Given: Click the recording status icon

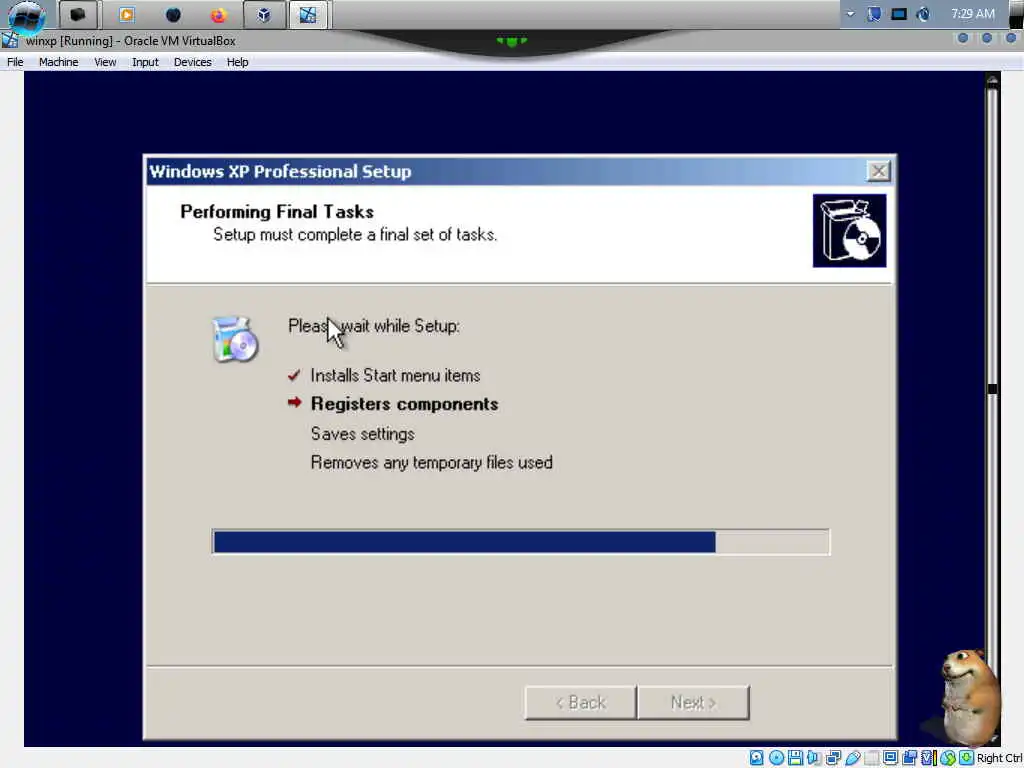Looking at the screenshot, I should 909,758.
